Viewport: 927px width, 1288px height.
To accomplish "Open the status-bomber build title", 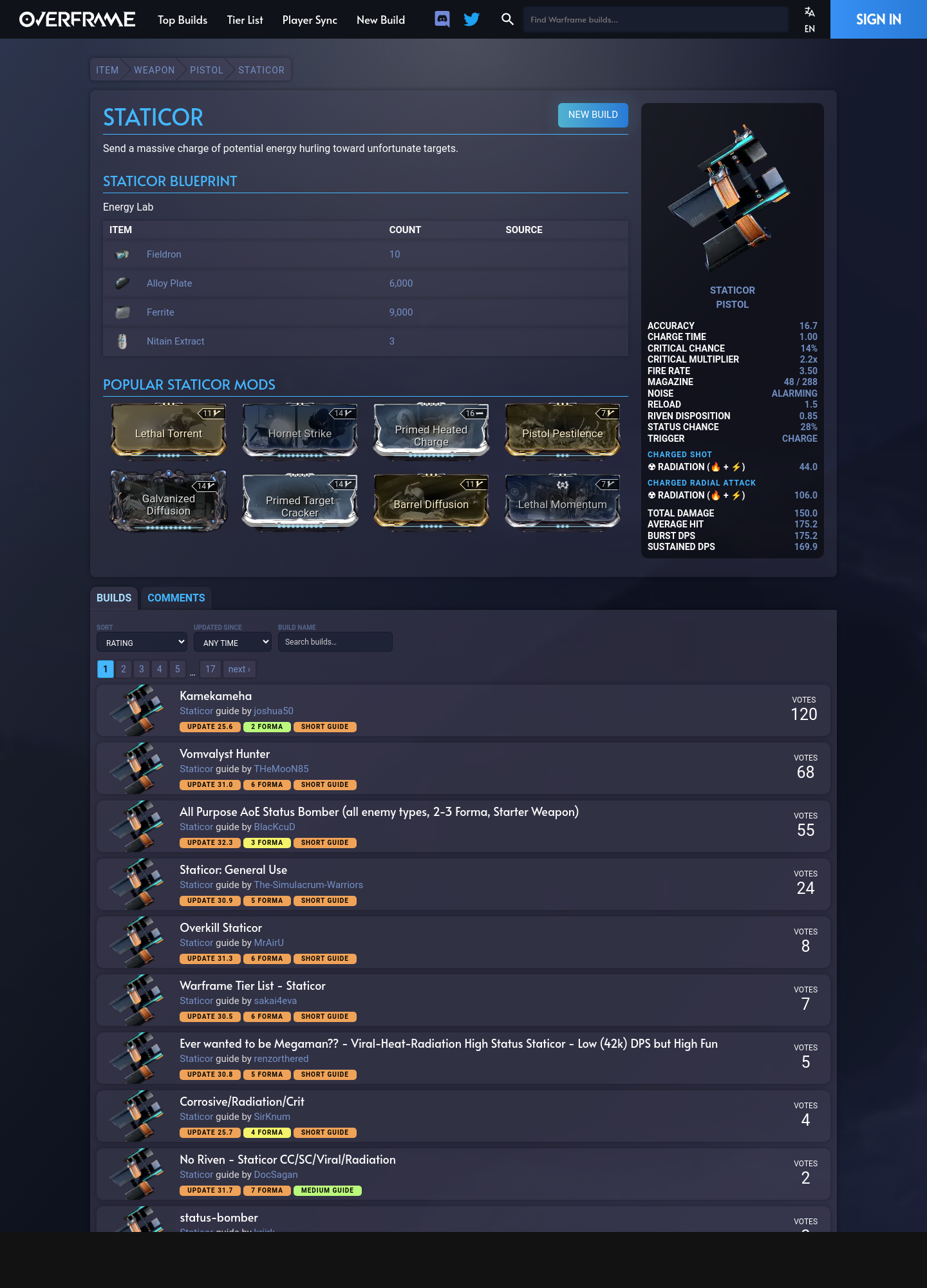I will [219, 1217].
